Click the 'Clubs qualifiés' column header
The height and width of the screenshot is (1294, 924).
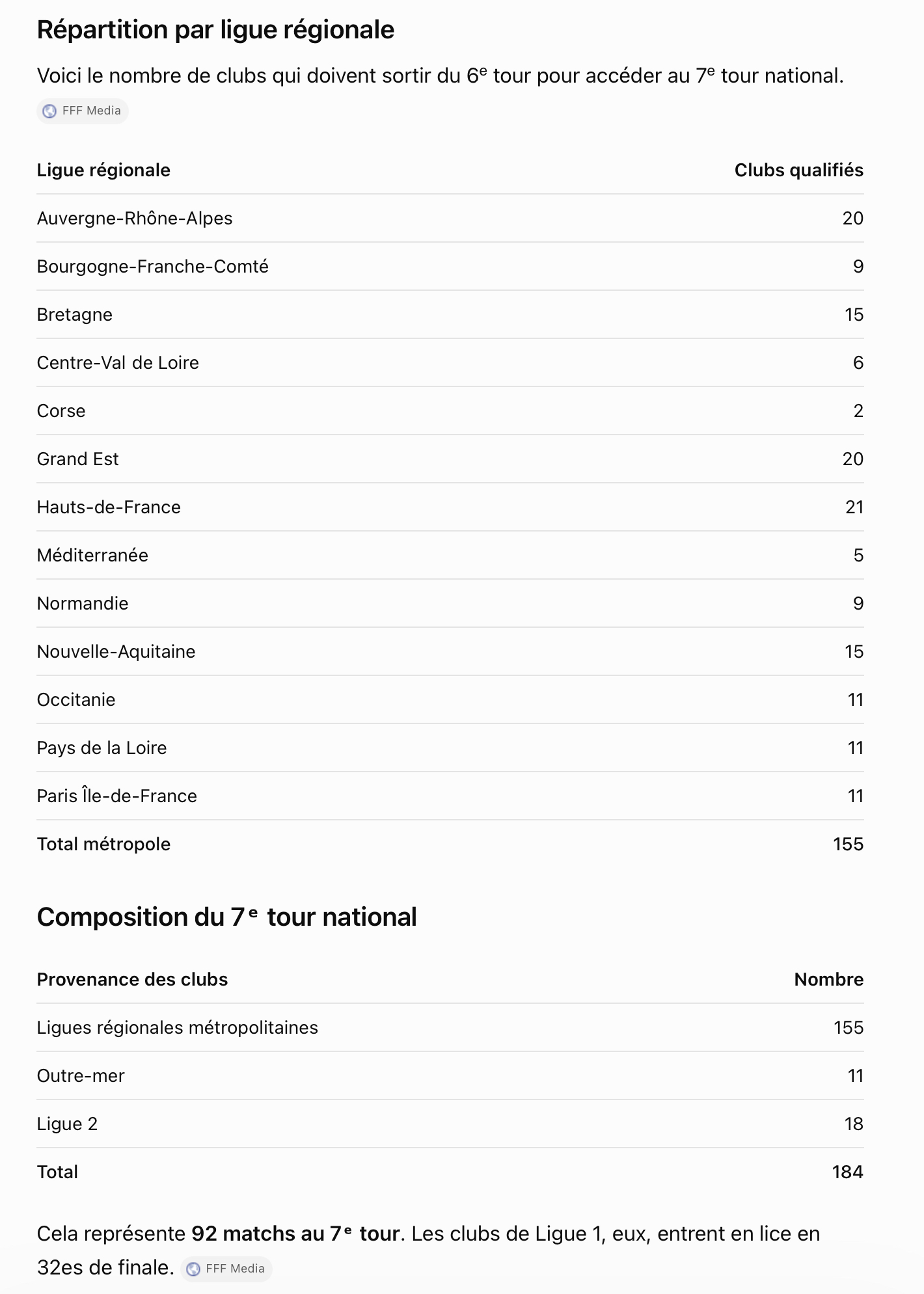coord(798,170)
